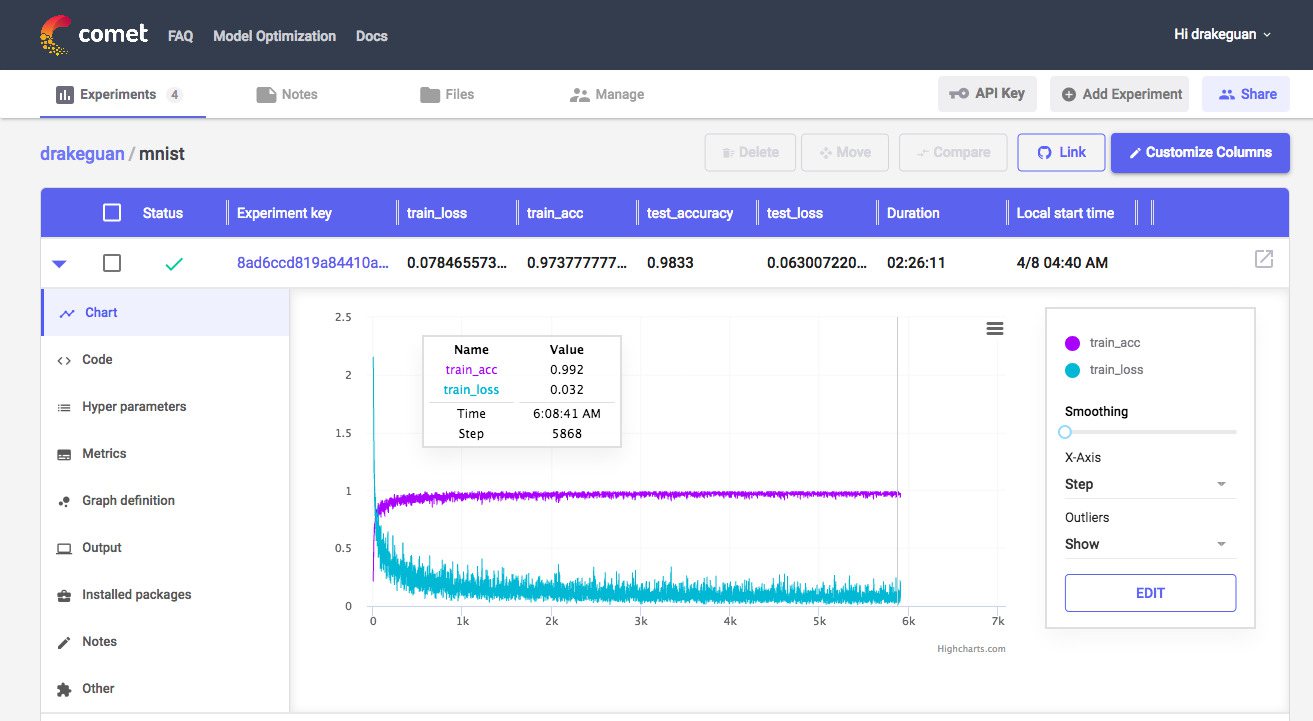Click the Code sidebar icon
This screenshot has height=721, width=1313.
click(64, 360)
